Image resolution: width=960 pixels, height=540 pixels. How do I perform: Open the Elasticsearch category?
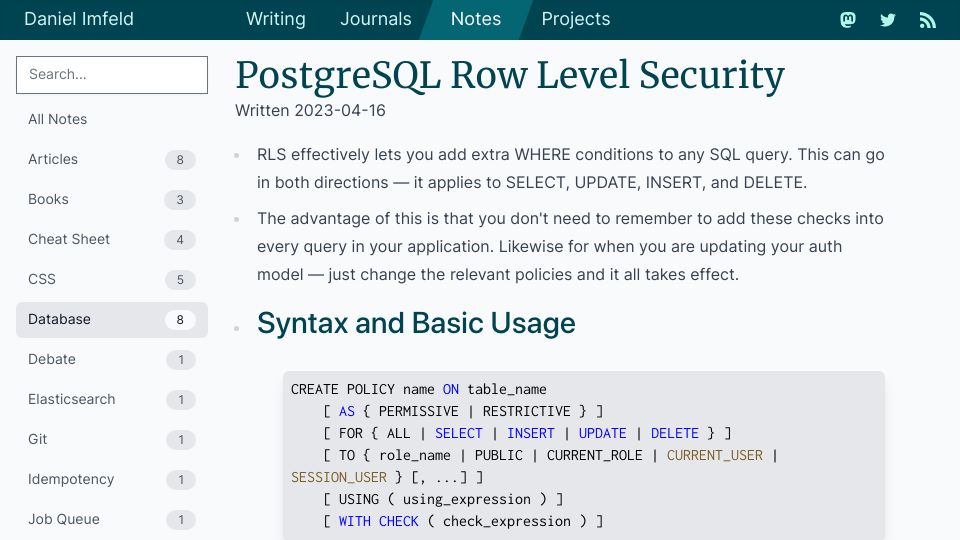[x=112, y=399]
